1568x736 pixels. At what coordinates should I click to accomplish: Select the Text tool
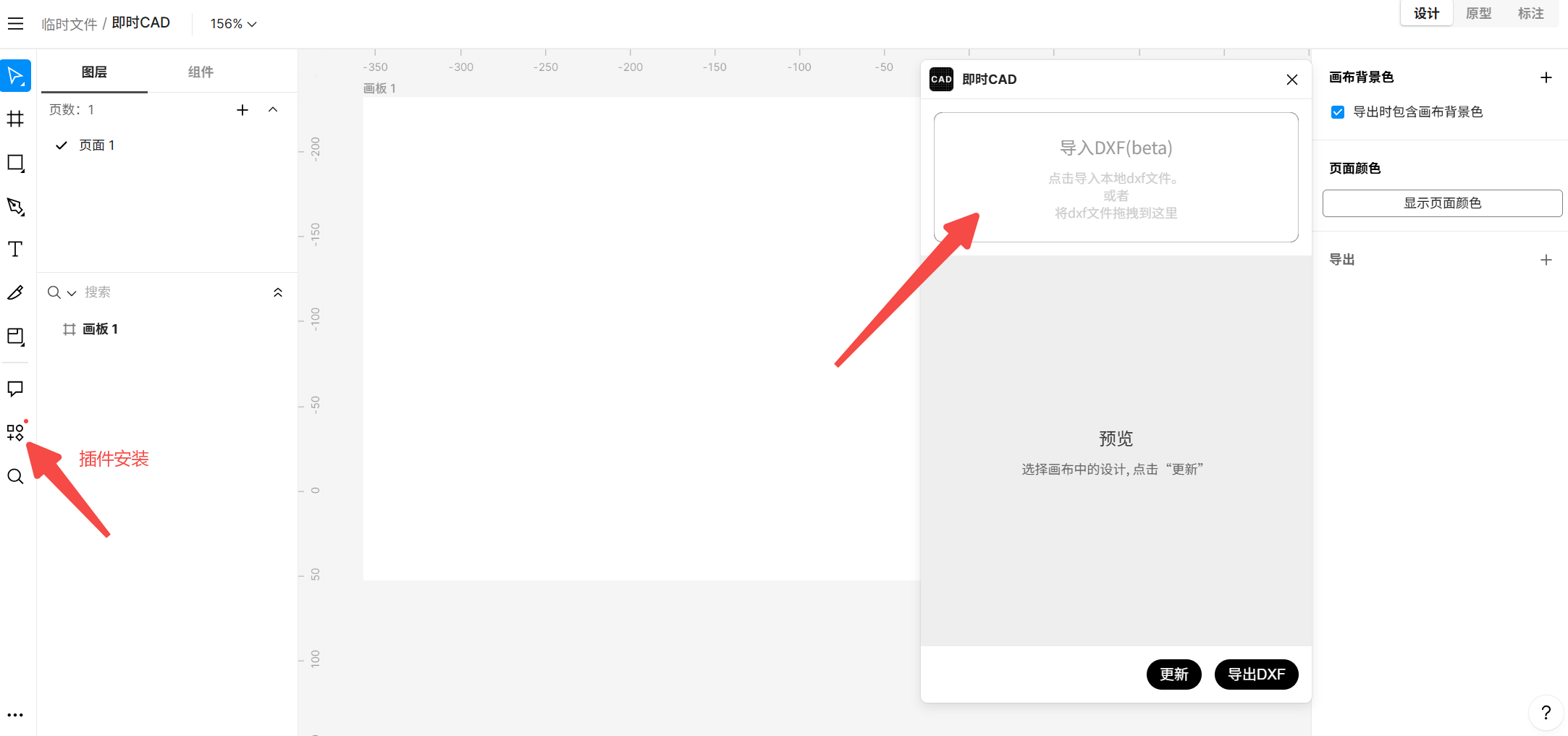[x=15, y=249]
